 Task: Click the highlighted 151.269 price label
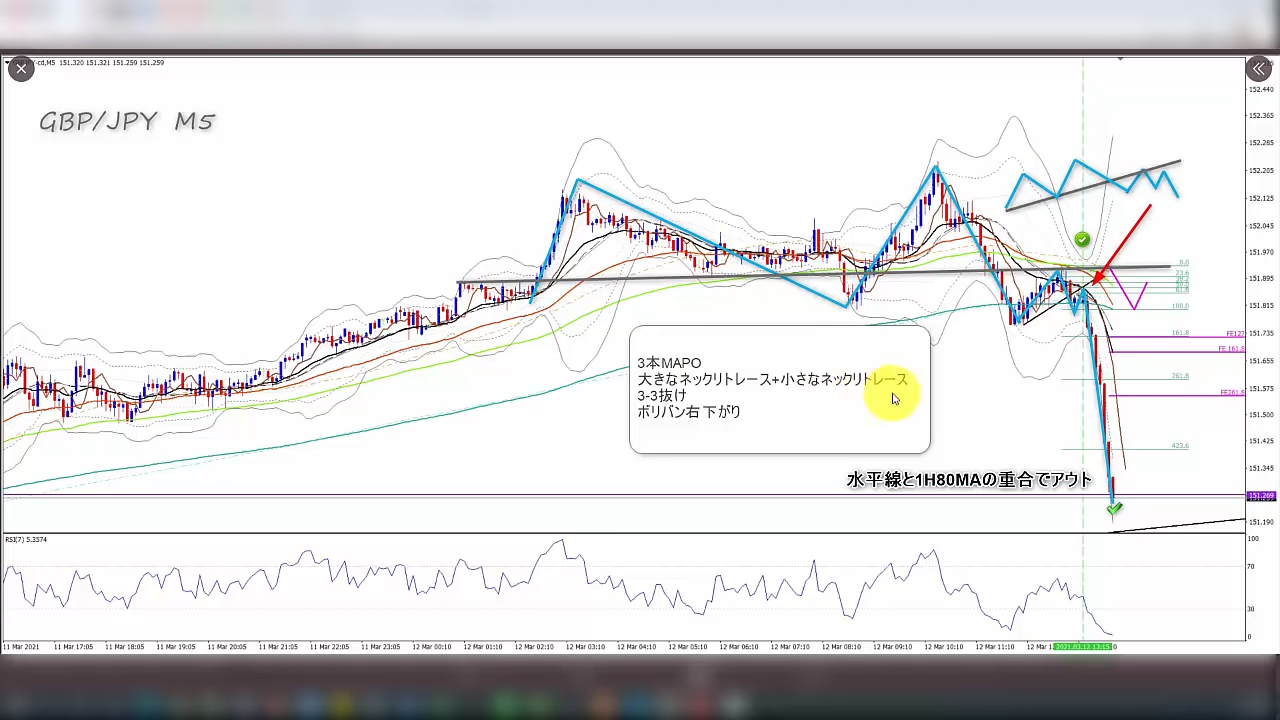[1260, 496]
